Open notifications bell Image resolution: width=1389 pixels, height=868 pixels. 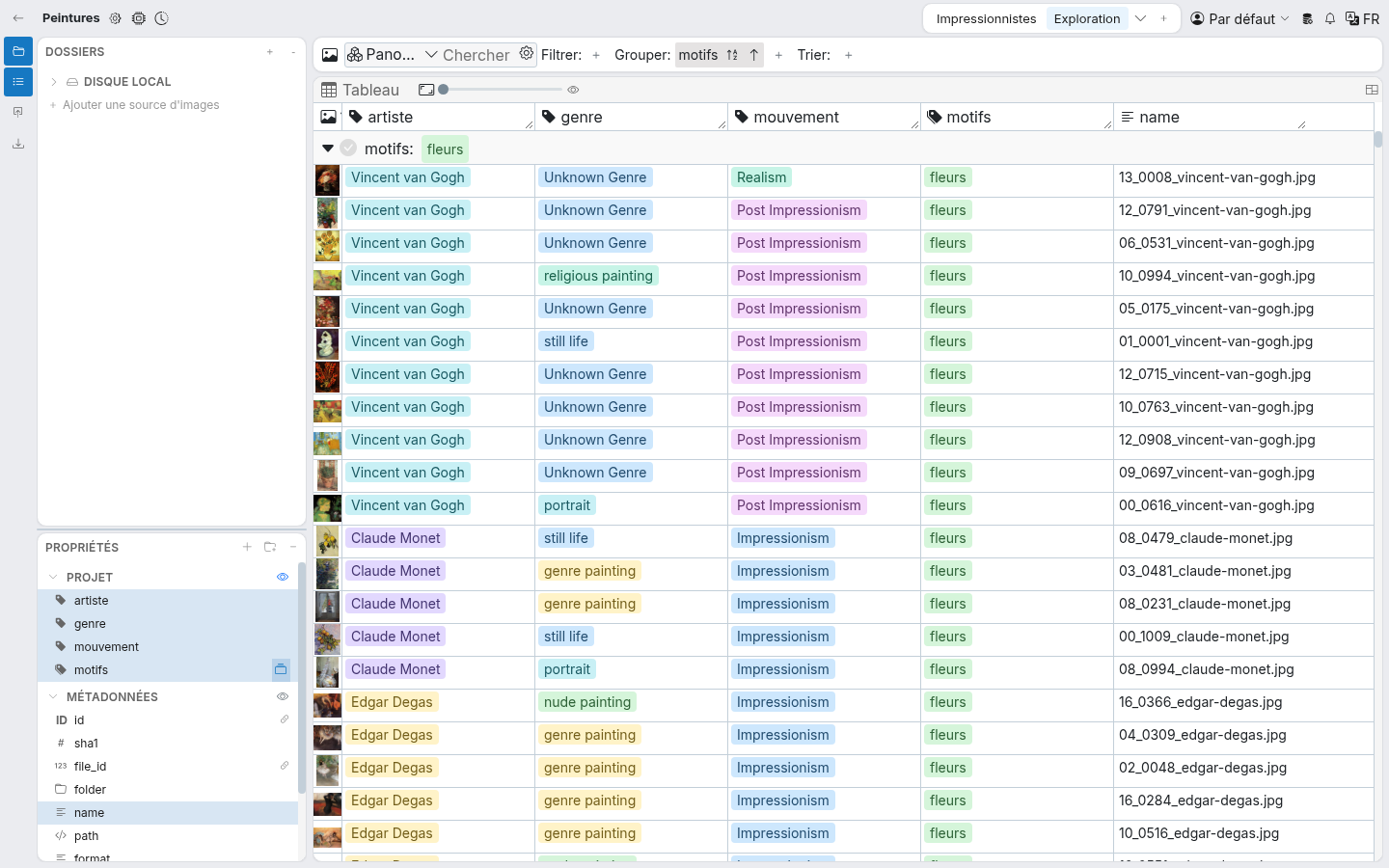(x=1330, y=18)
